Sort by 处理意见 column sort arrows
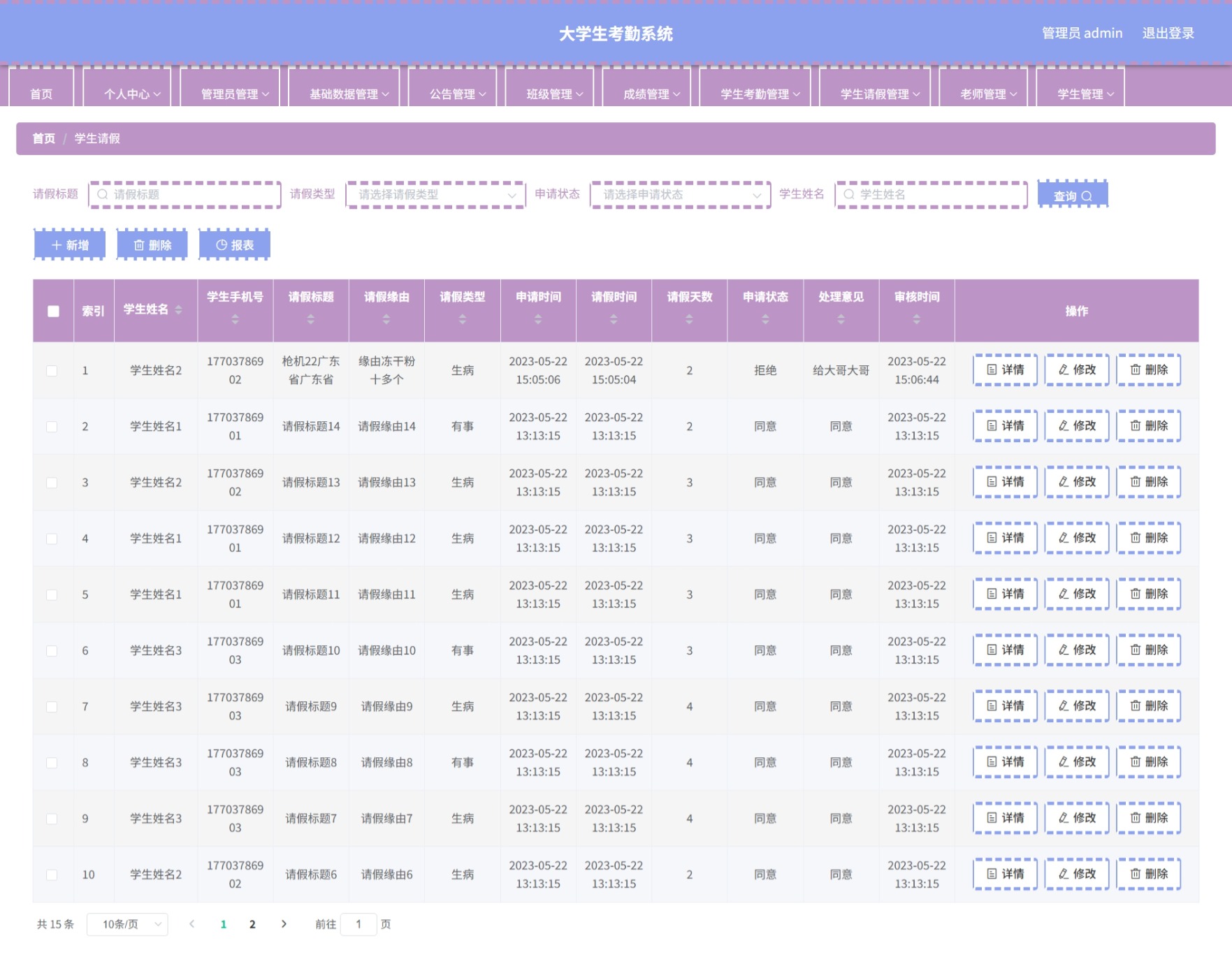Screen dimensions: 1232x959 pos(841,319)
